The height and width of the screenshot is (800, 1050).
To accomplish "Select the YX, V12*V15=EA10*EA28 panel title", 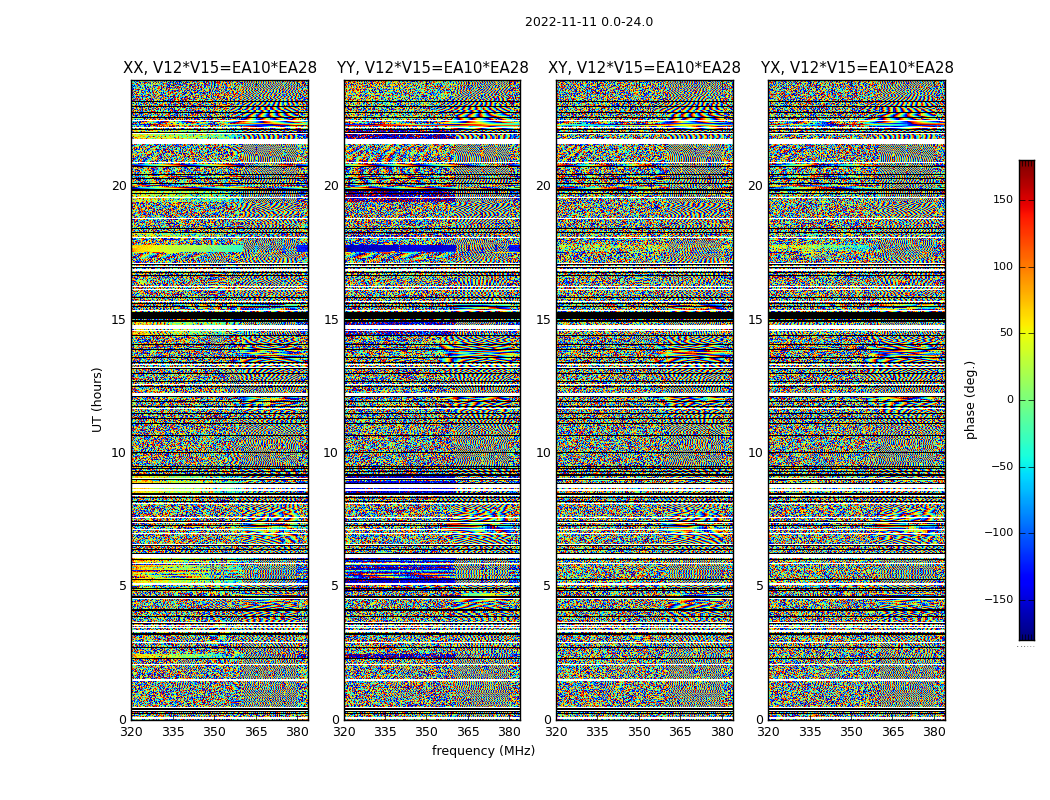I will click(x=857, y=68).
